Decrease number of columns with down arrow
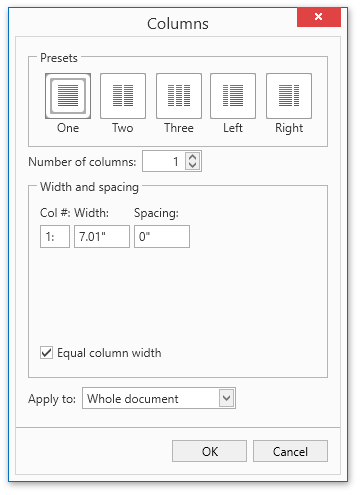360x495 pixels. click(x=192, y=165)
